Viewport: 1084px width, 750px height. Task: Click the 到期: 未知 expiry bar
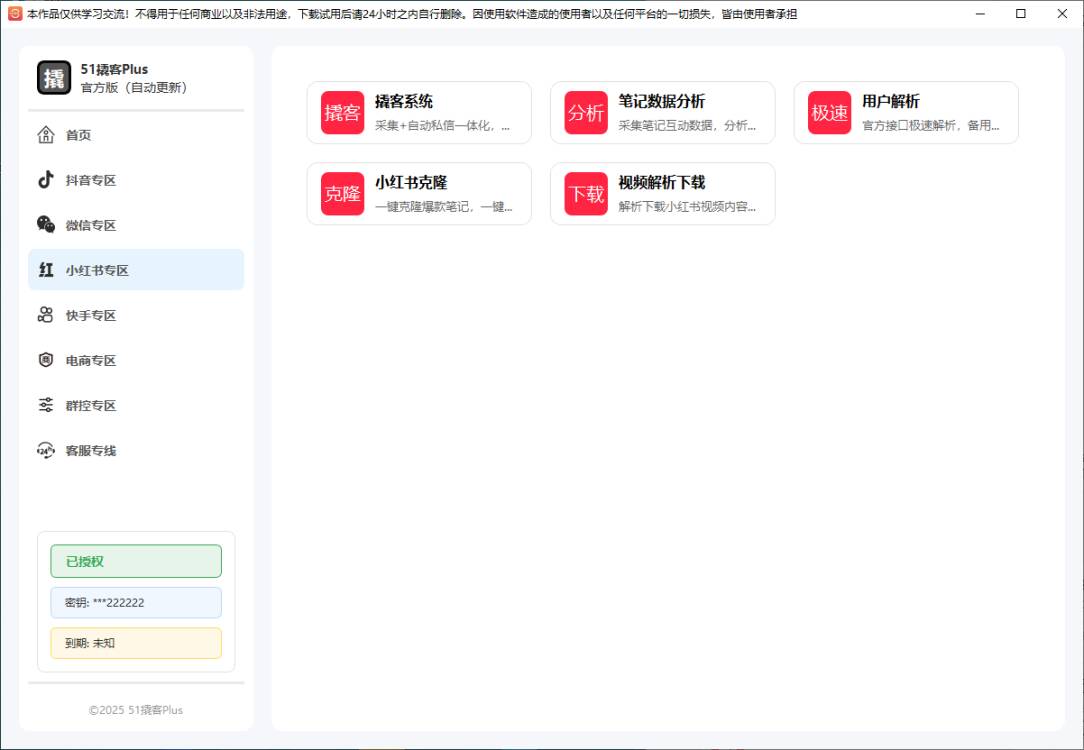[x=136, y=643]
